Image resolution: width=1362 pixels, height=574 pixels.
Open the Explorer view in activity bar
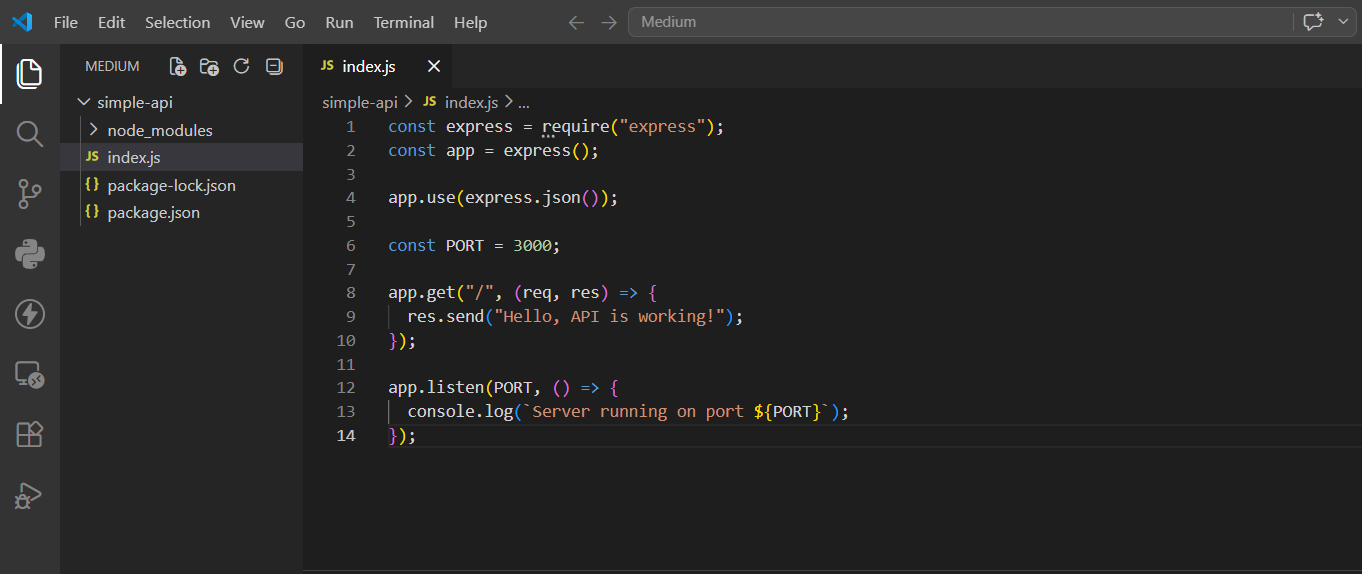[30, 73]
